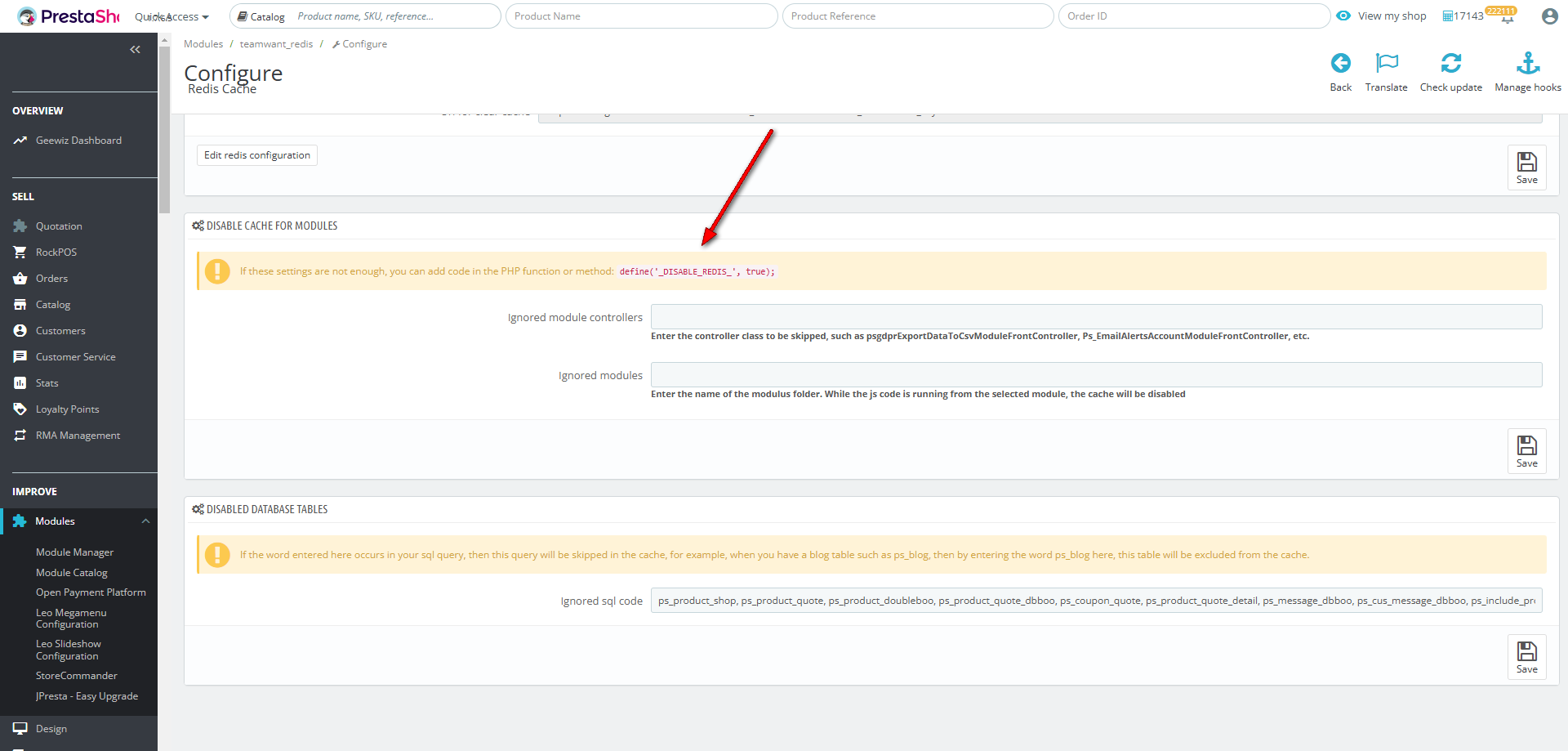Click the Modules puzzle icon in sidebar
This screenshot has width=1568, height=751.
point(20,521)
